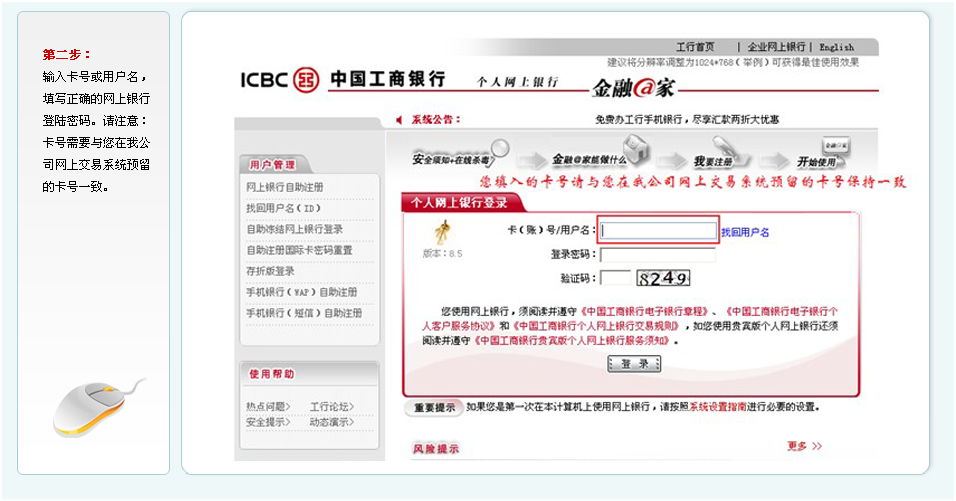The width and height of the screenshot is (956, 501).
Task: Open 《中国工商银行电子银行章程》 link
Action: [644, 311]
